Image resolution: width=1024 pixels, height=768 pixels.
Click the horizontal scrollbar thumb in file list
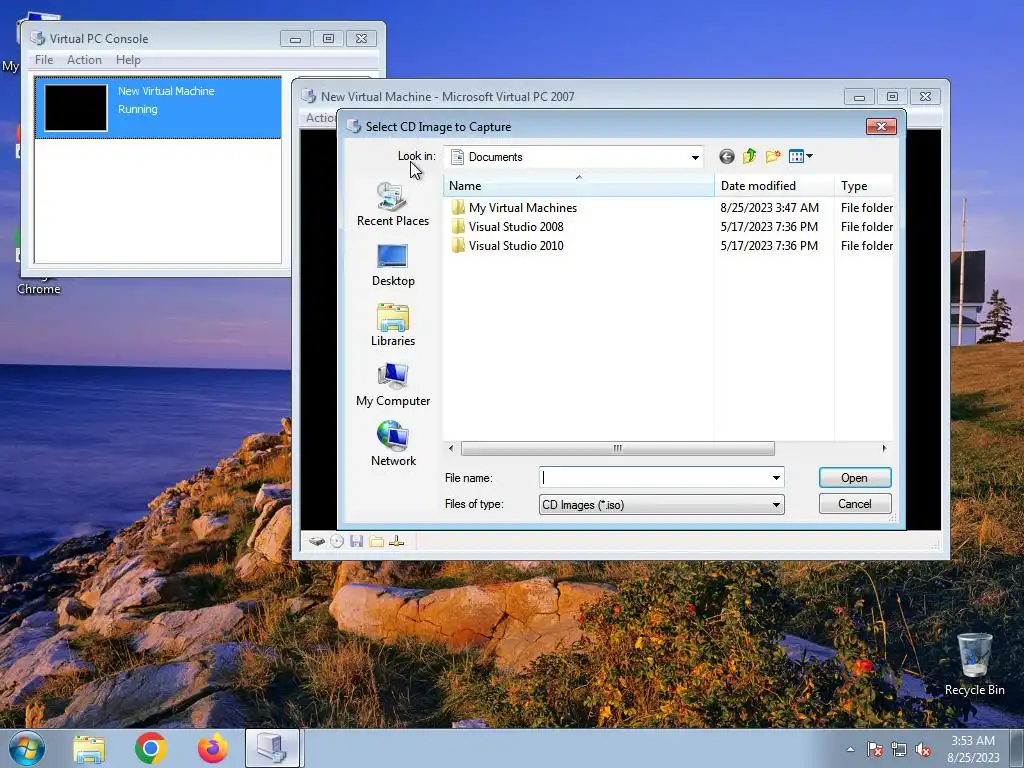(x=618, y=449)
